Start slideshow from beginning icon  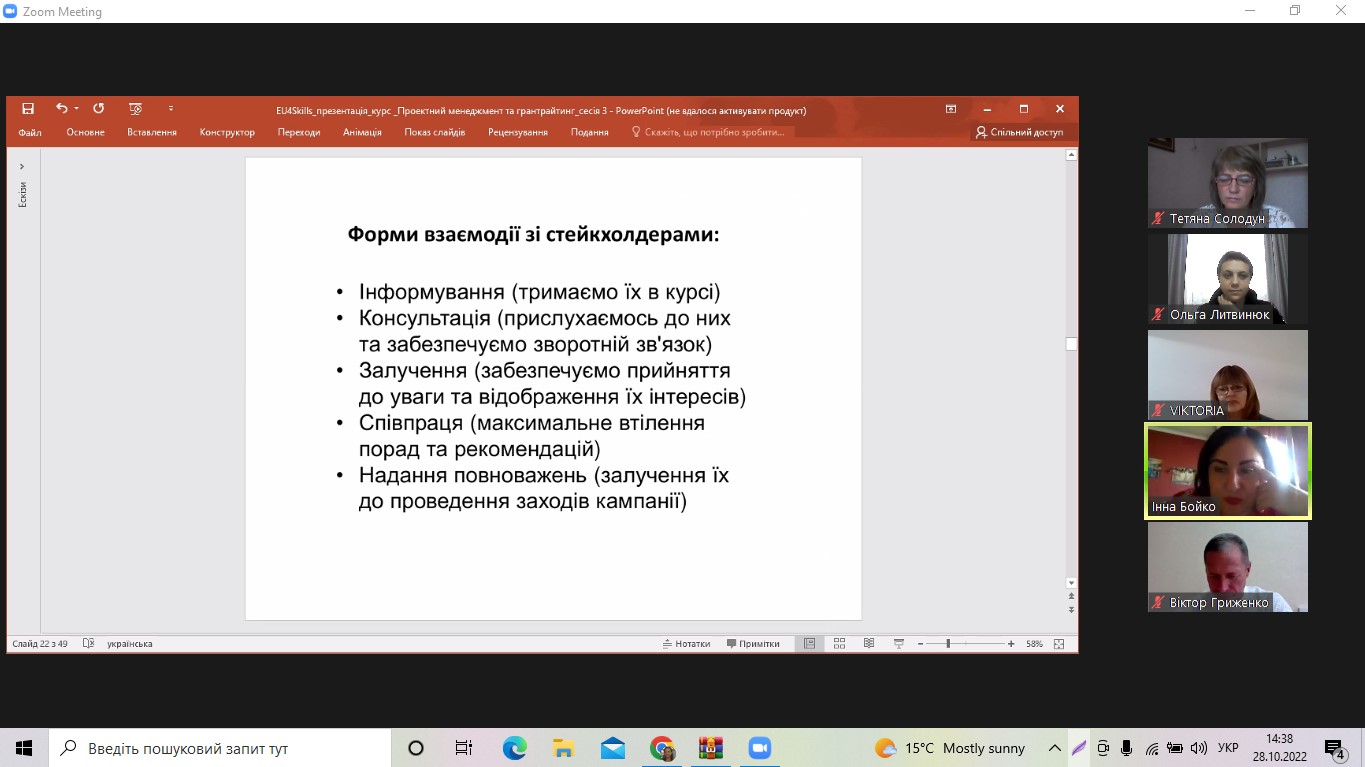click(136, 109)
